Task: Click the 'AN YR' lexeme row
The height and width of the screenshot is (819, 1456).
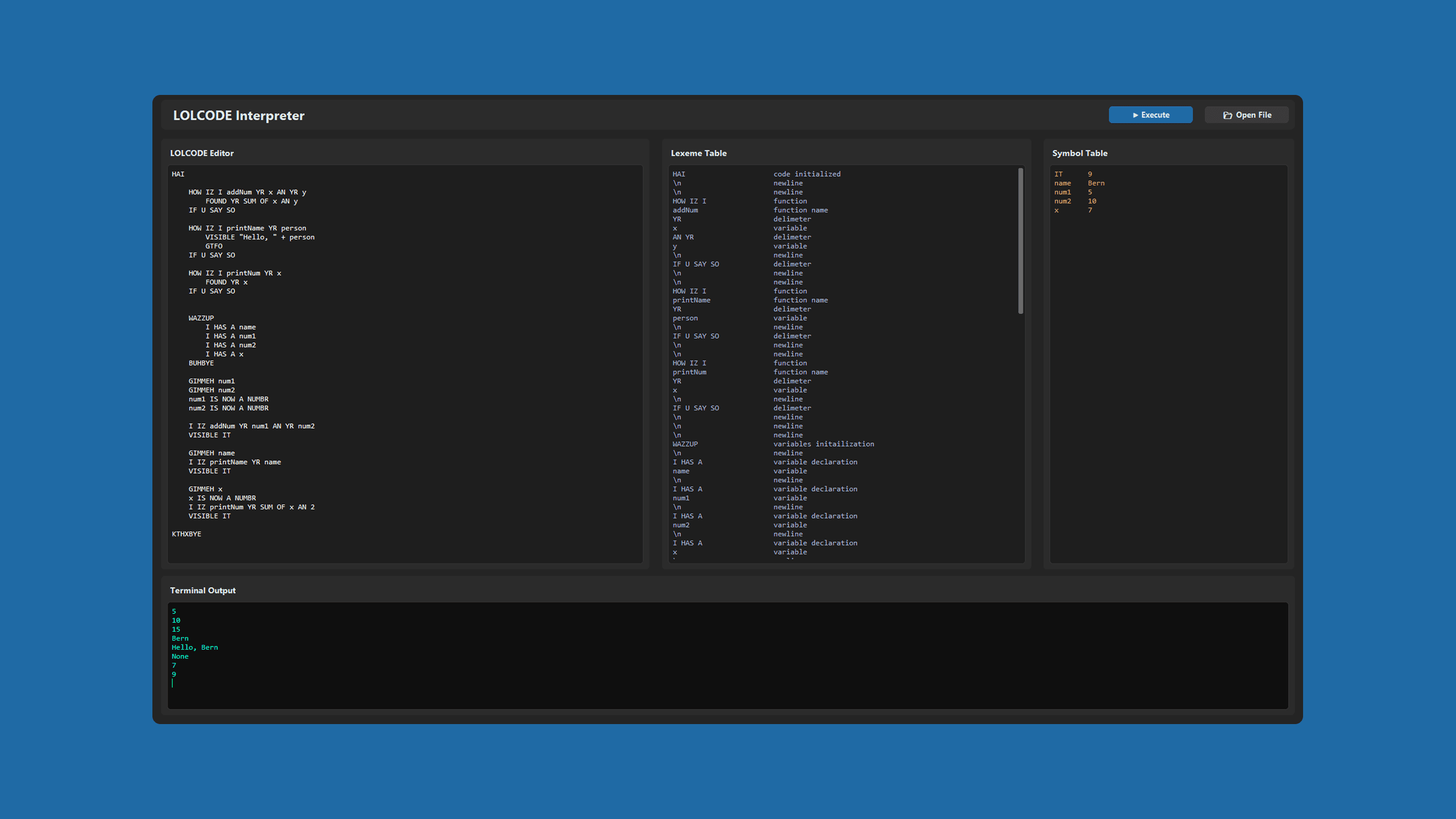Action: tap(741, 237)
